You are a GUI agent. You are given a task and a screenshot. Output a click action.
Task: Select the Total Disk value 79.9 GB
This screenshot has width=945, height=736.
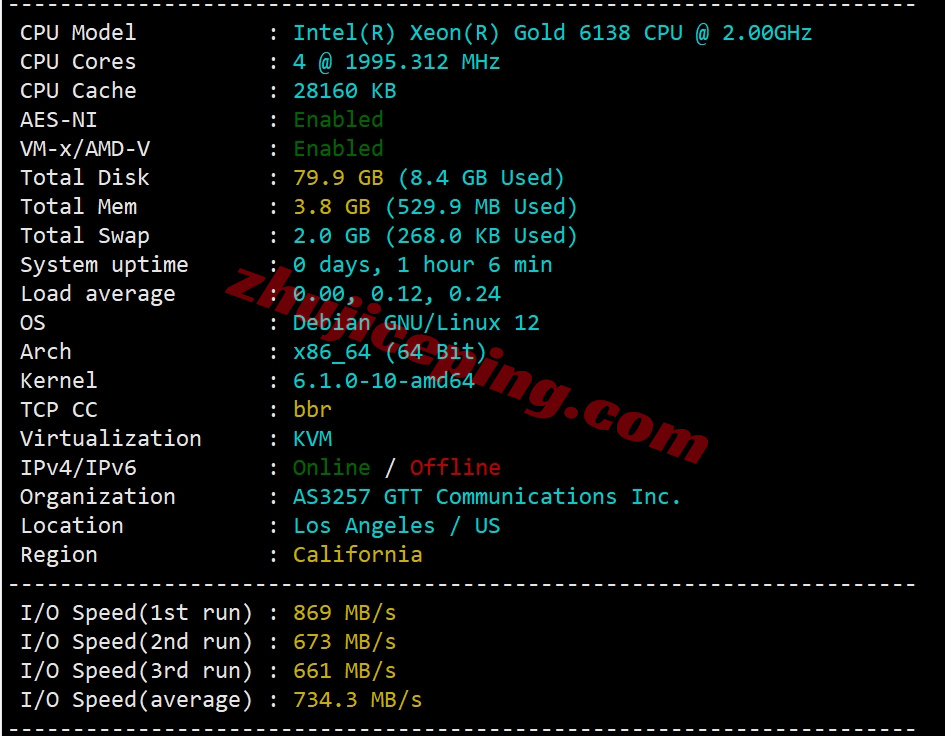point(338,178)
